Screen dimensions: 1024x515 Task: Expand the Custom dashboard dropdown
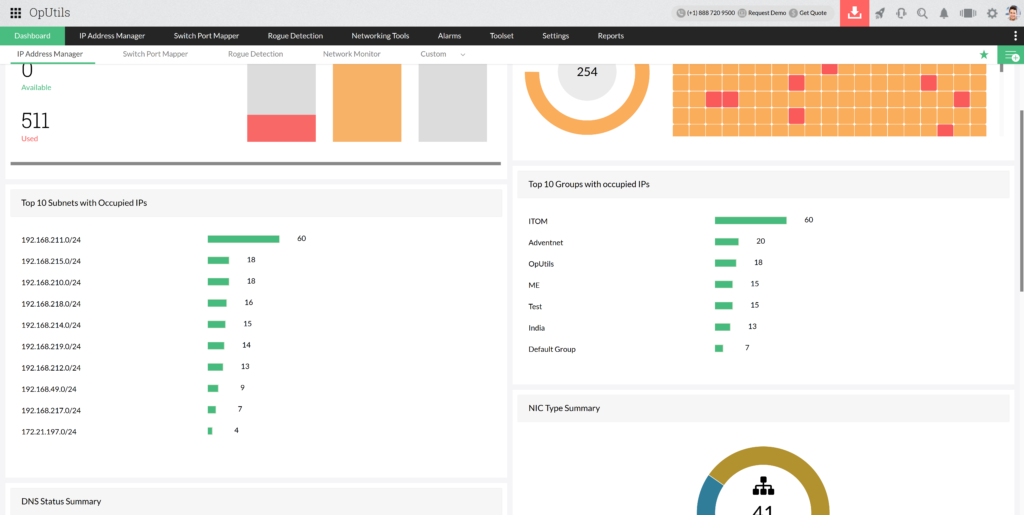point(462,54)
